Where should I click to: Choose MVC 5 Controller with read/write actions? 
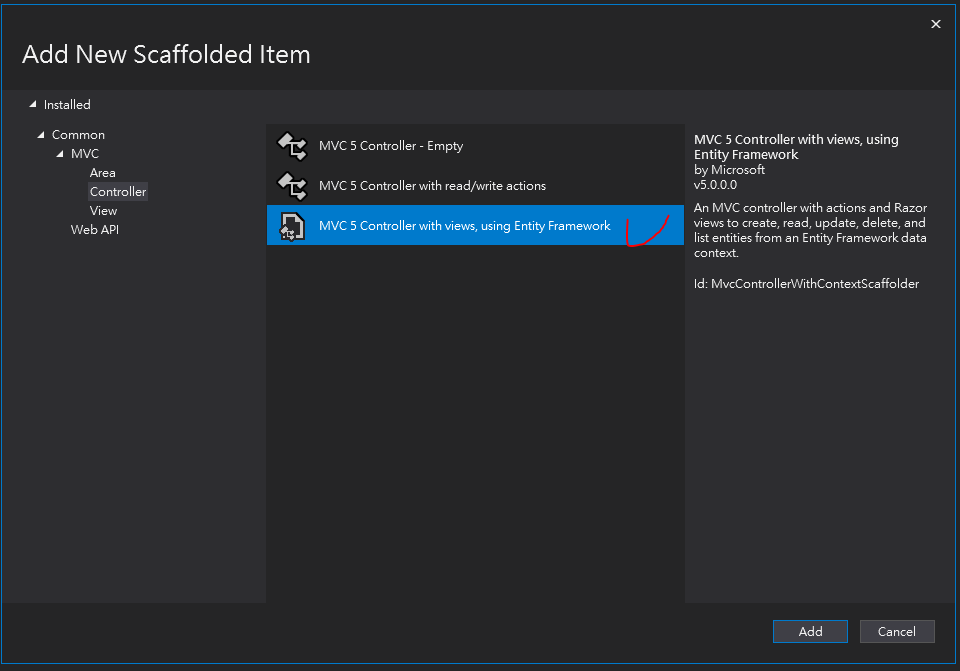coord(432,186)
